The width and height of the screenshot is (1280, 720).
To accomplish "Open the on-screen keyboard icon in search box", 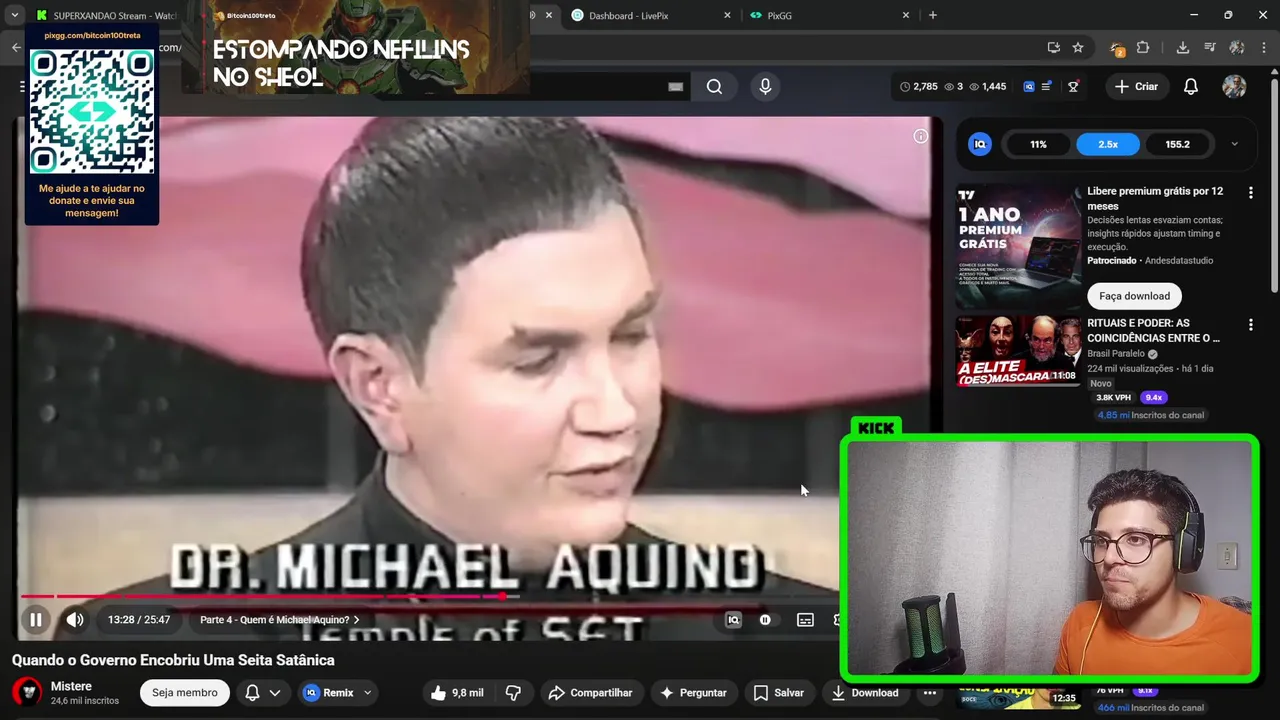I will pos(676,87).
